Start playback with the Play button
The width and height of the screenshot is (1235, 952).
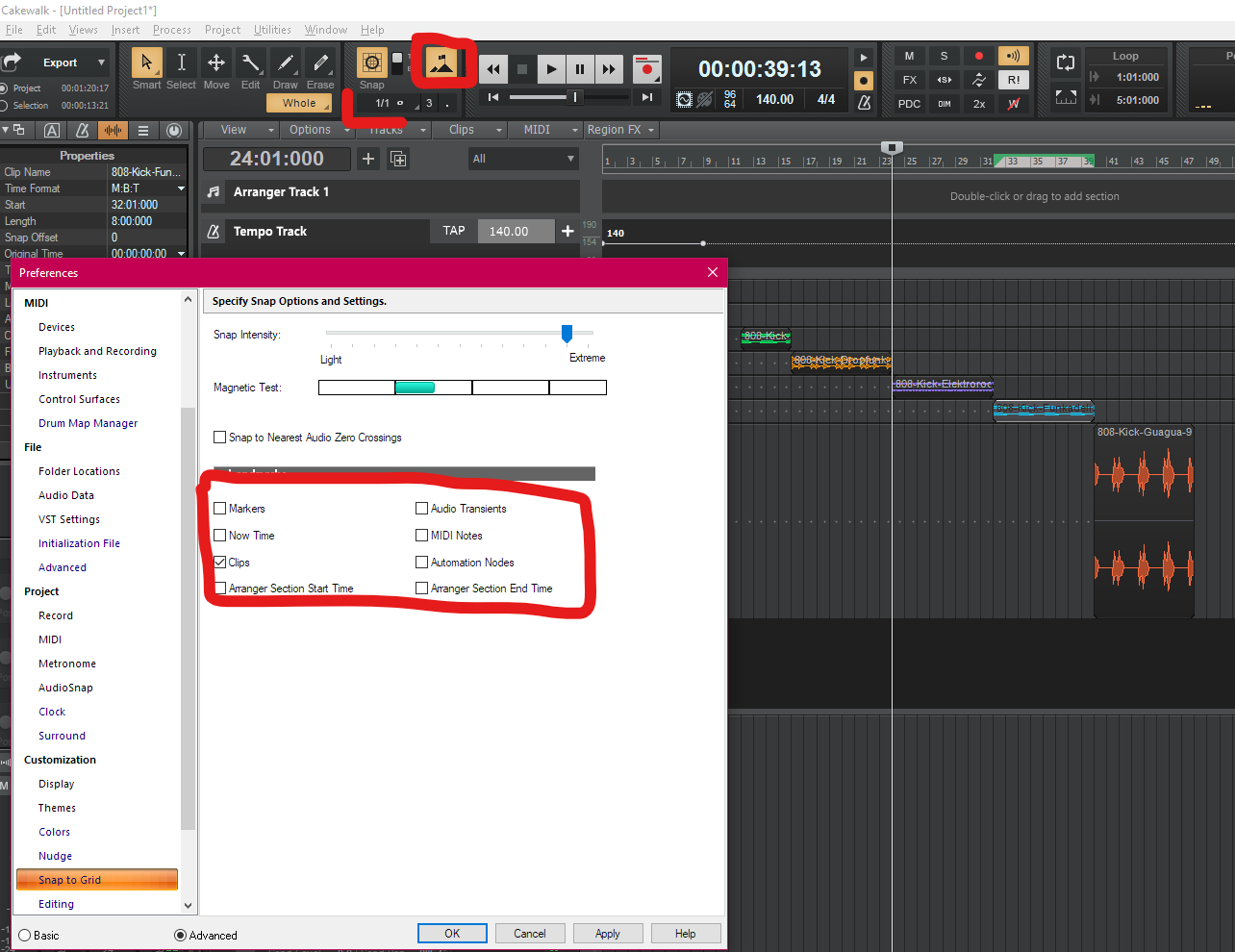(551, 69)
